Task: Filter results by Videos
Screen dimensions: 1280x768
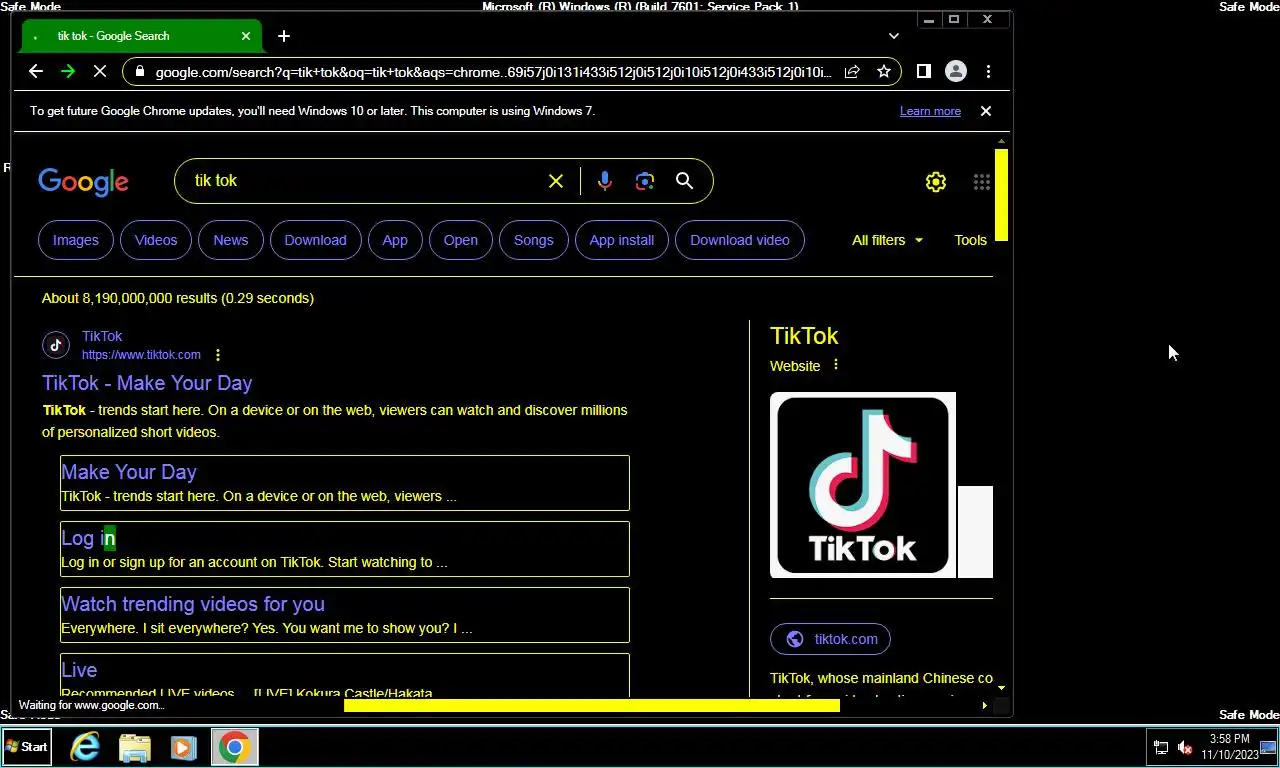Action: pyautogui.click(x=156, y=240)
